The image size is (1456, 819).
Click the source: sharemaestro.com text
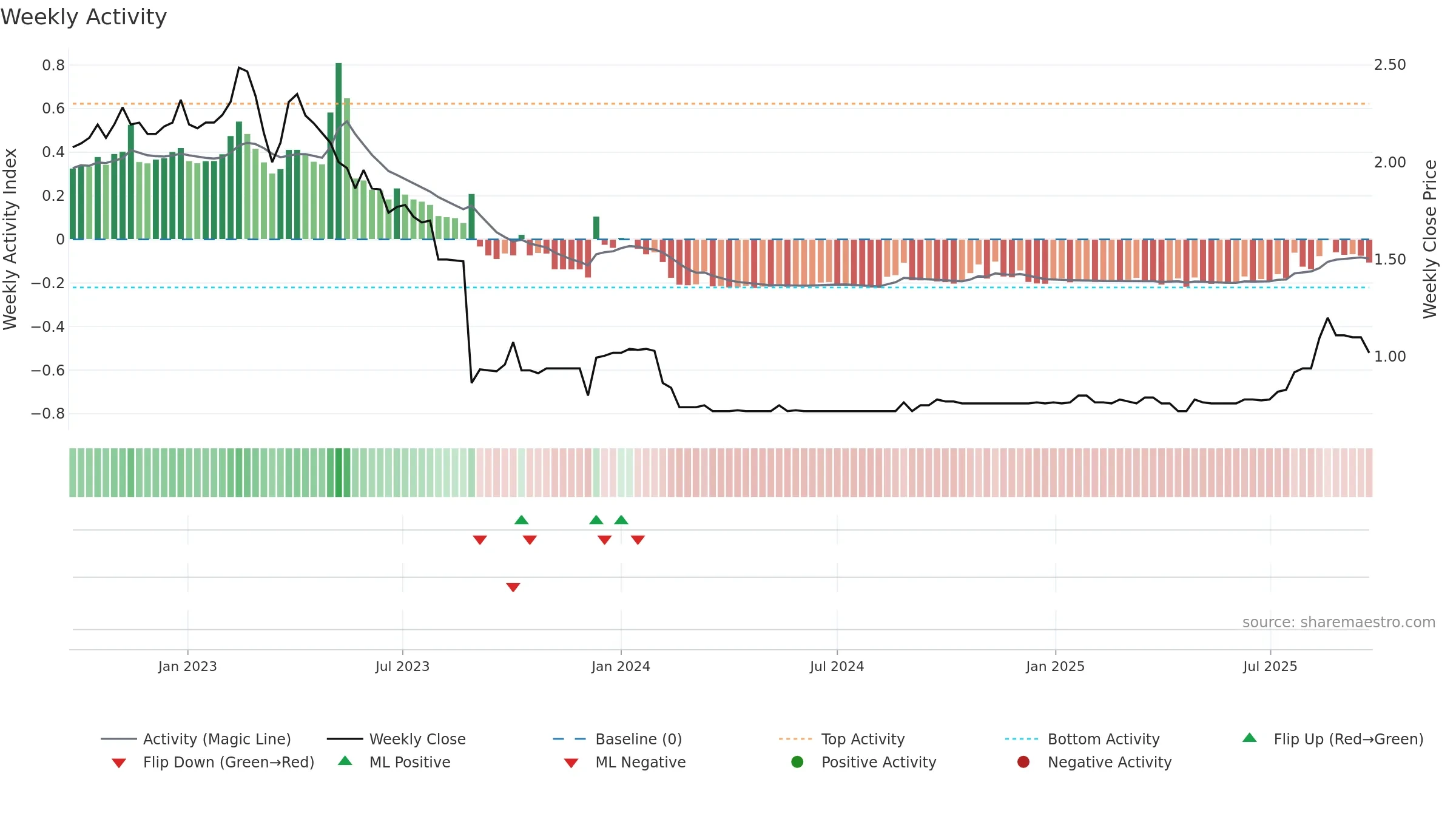pos(1339,622)
